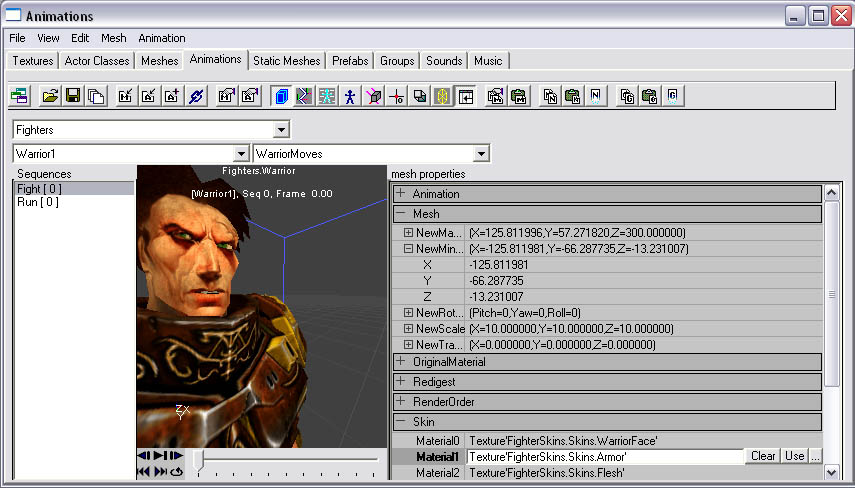Click the G copy icon in toolbar
The width and height of the screenshot is (855, 488).
(626, 96)
